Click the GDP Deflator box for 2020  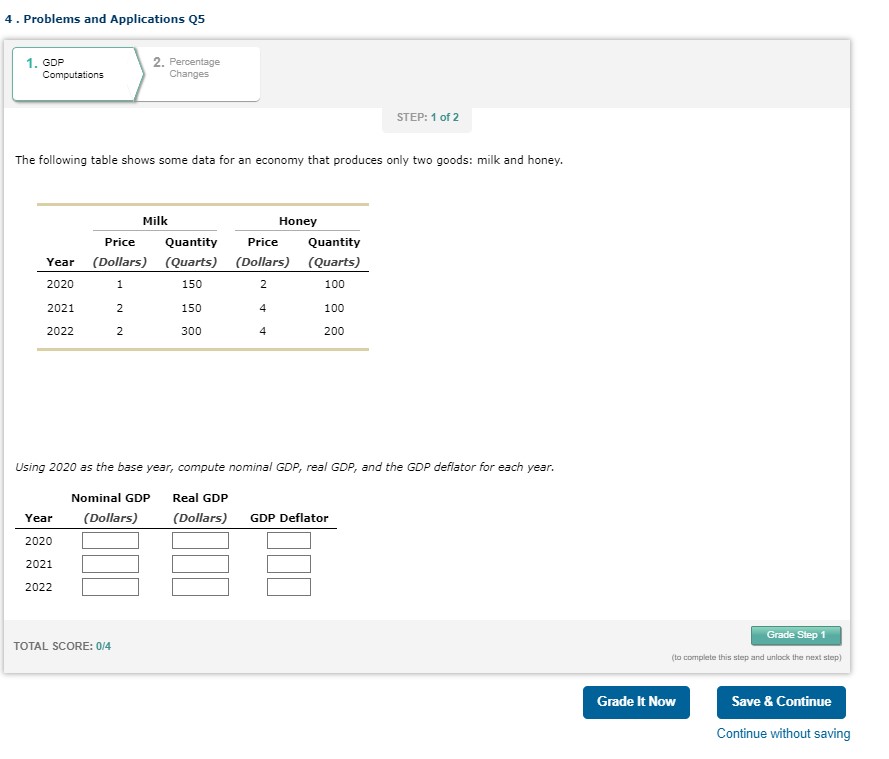click(288, 540)
